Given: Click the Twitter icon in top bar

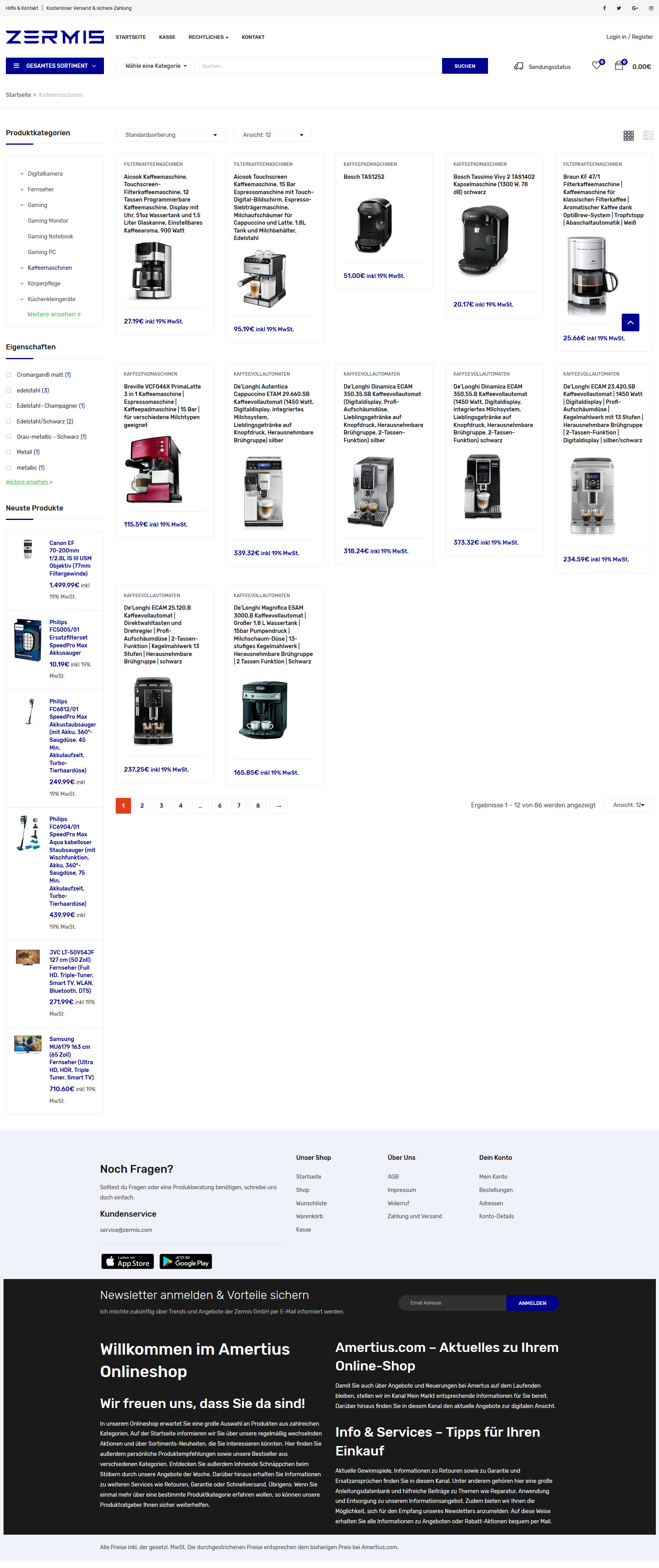Looking at the screenshot, I should pyautogui.click(x=619, y=8).
